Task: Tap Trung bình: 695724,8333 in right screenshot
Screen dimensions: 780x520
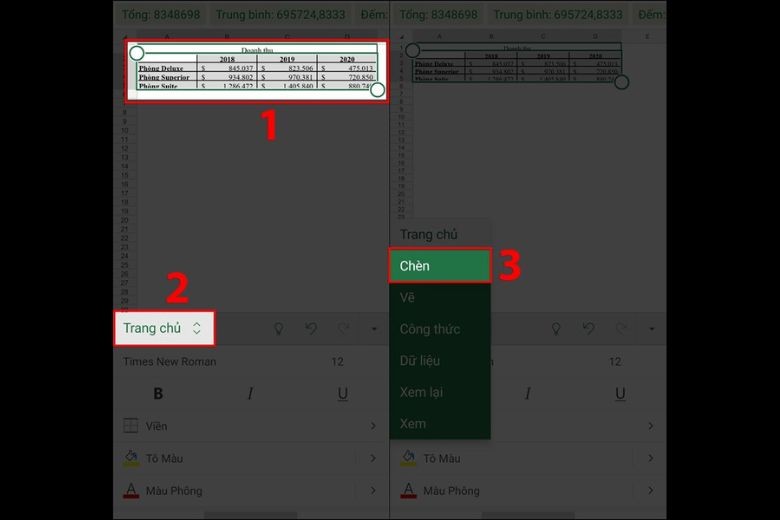Action: [x=558, y=15]
